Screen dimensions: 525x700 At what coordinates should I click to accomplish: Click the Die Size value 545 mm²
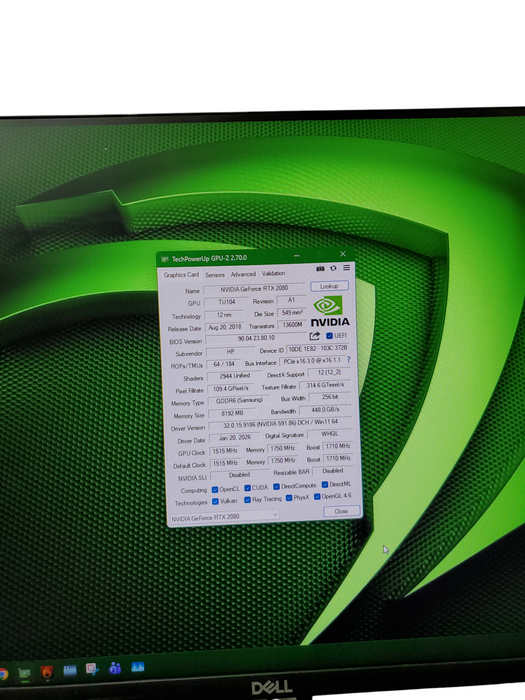coord(292,312)
